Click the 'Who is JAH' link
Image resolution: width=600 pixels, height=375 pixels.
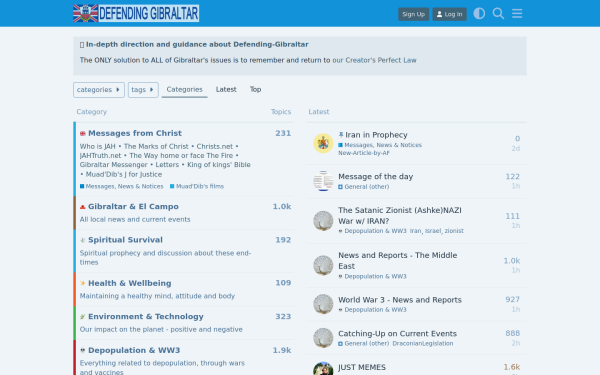coord(97,147)
